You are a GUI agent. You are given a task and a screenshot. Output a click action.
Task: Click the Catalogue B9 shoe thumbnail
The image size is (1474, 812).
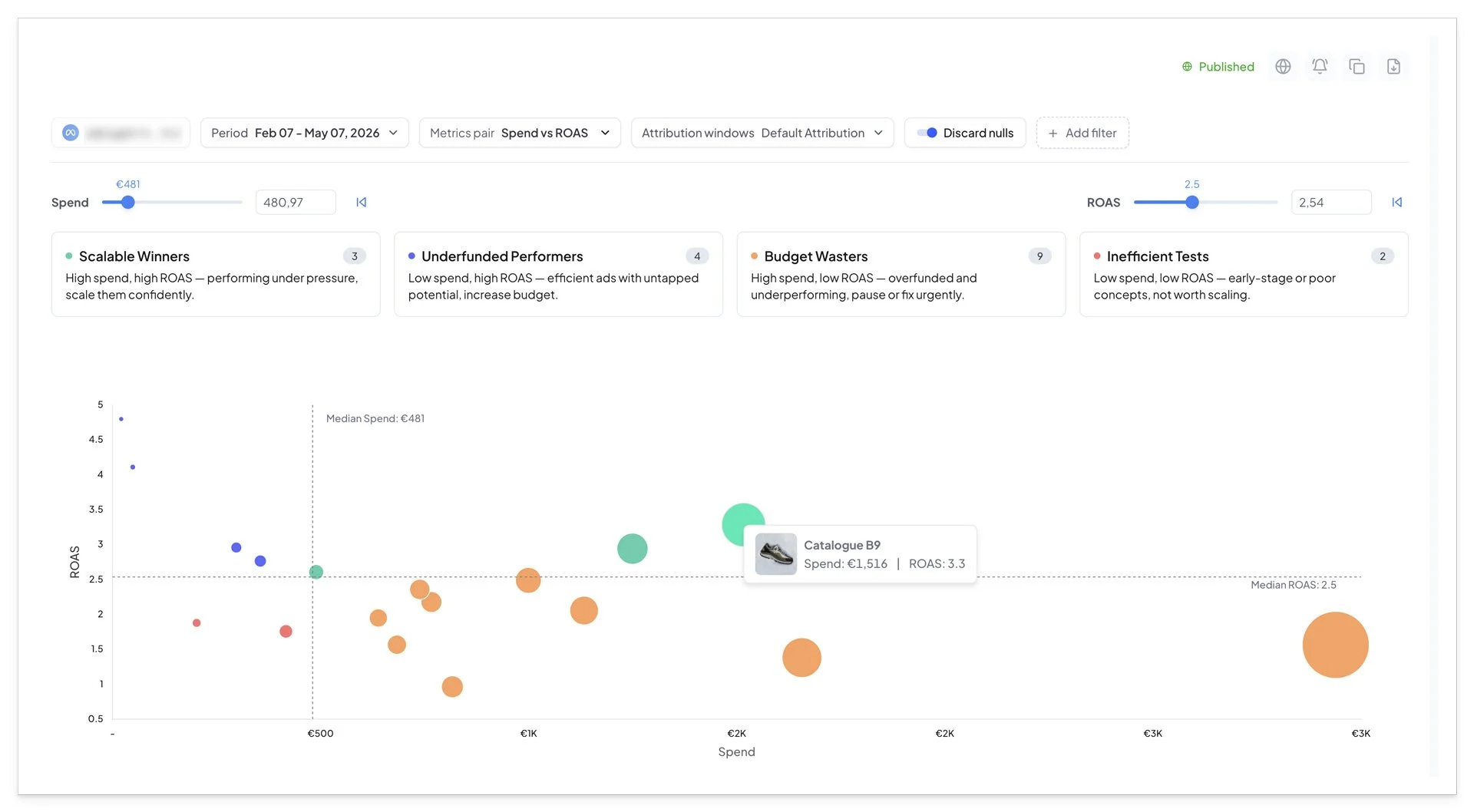pyautogui.click(x=775, y=554)
